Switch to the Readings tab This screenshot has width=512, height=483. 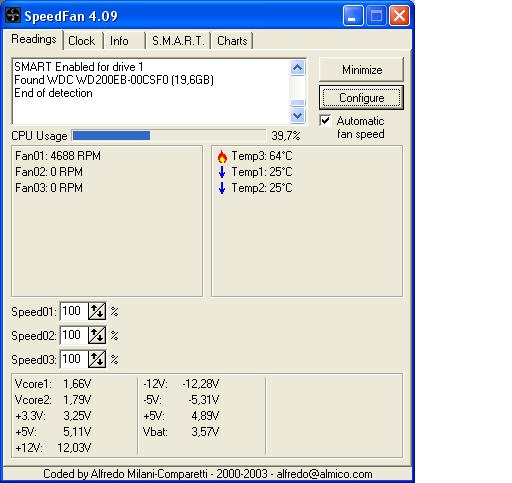click(34, 39)
